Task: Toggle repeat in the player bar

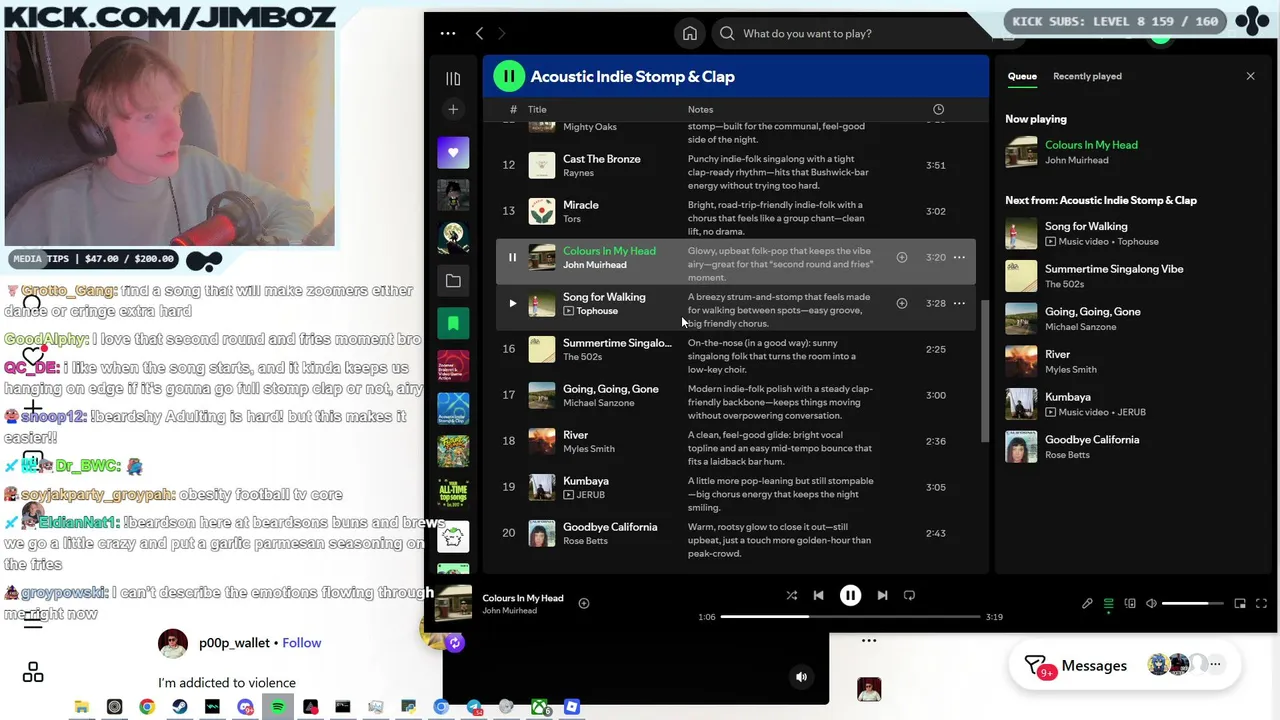Action: coord(909,595)
